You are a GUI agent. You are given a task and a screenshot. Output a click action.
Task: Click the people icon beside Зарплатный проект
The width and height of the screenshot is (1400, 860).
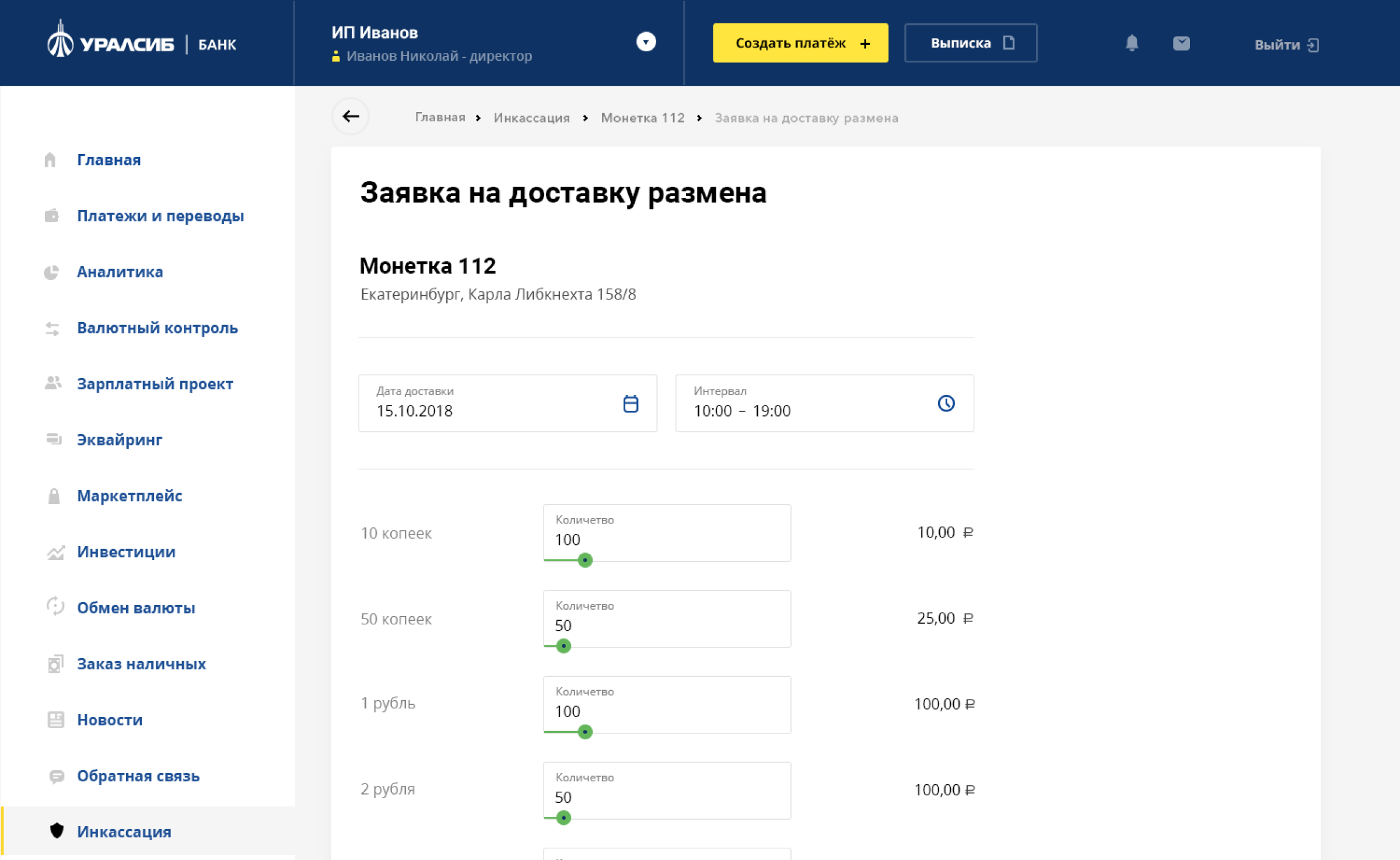pyautogui.click(x=53, y=383)
